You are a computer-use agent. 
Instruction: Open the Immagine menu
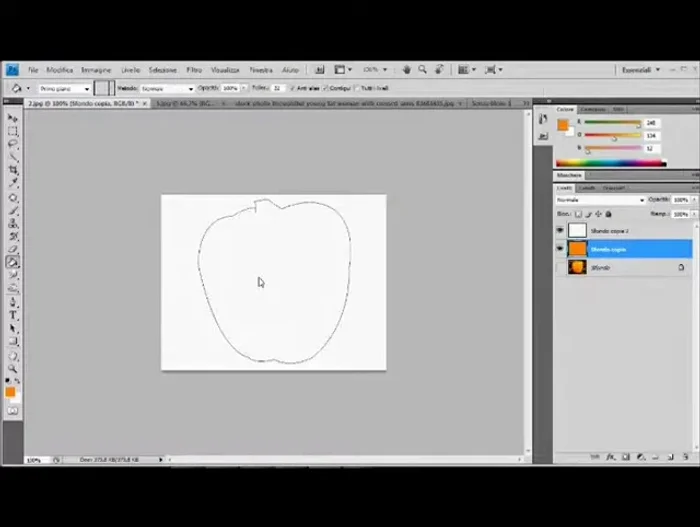click(96, 70)
